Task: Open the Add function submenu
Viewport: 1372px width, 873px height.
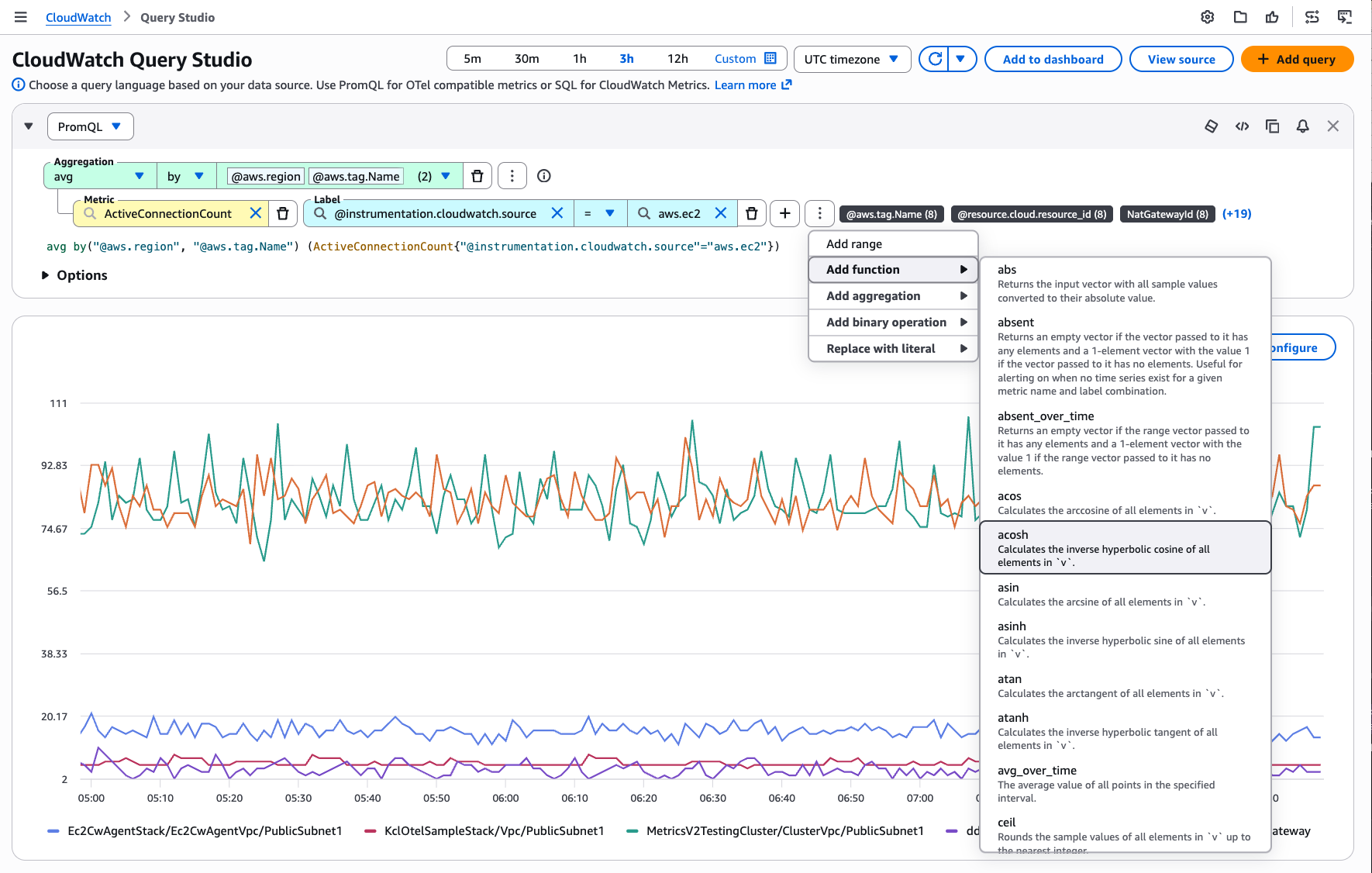Action: 893,270
